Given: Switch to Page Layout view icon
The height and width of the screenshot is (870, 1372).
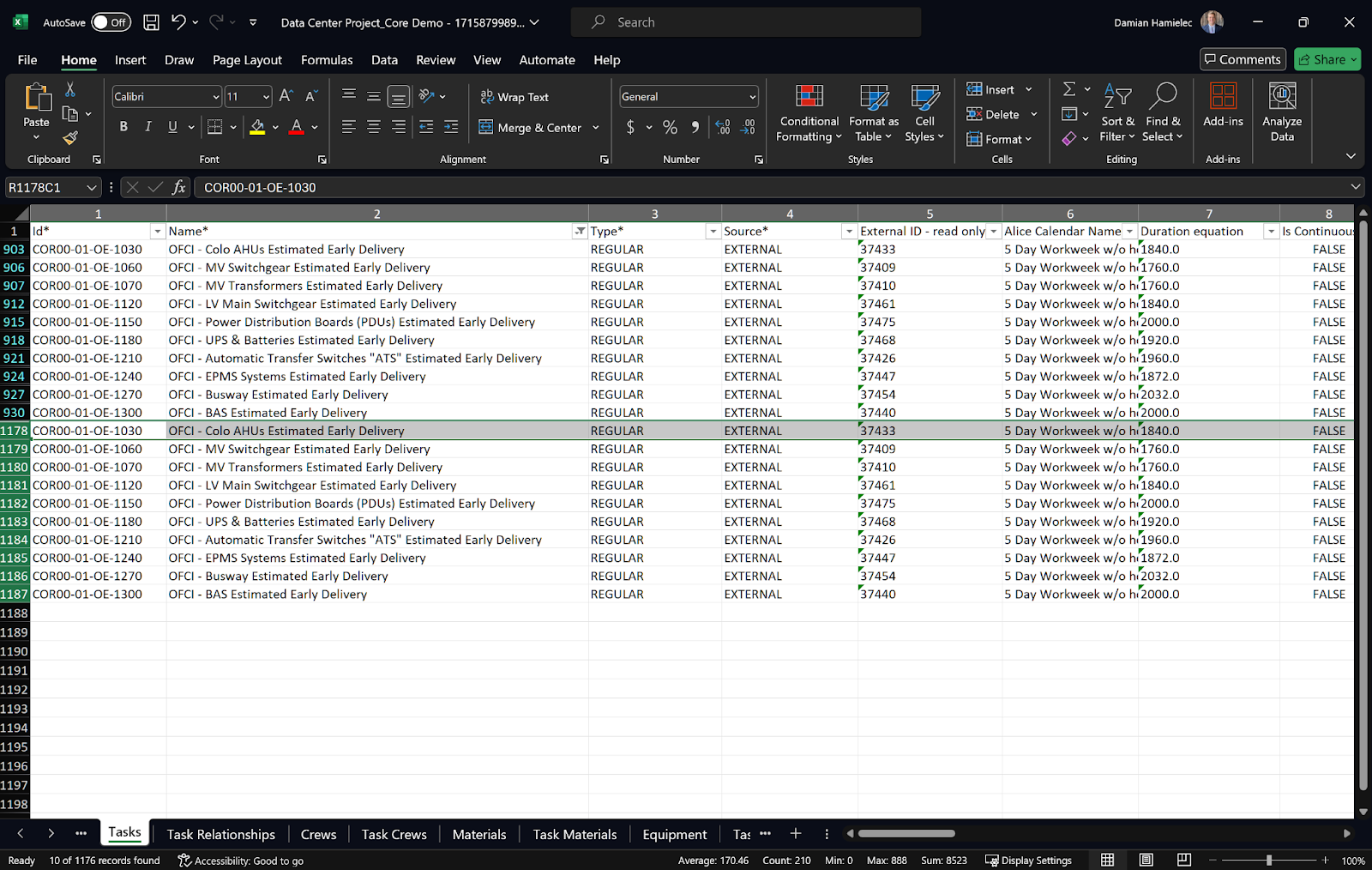Looking at the screenshot, I should (1146, 860).
